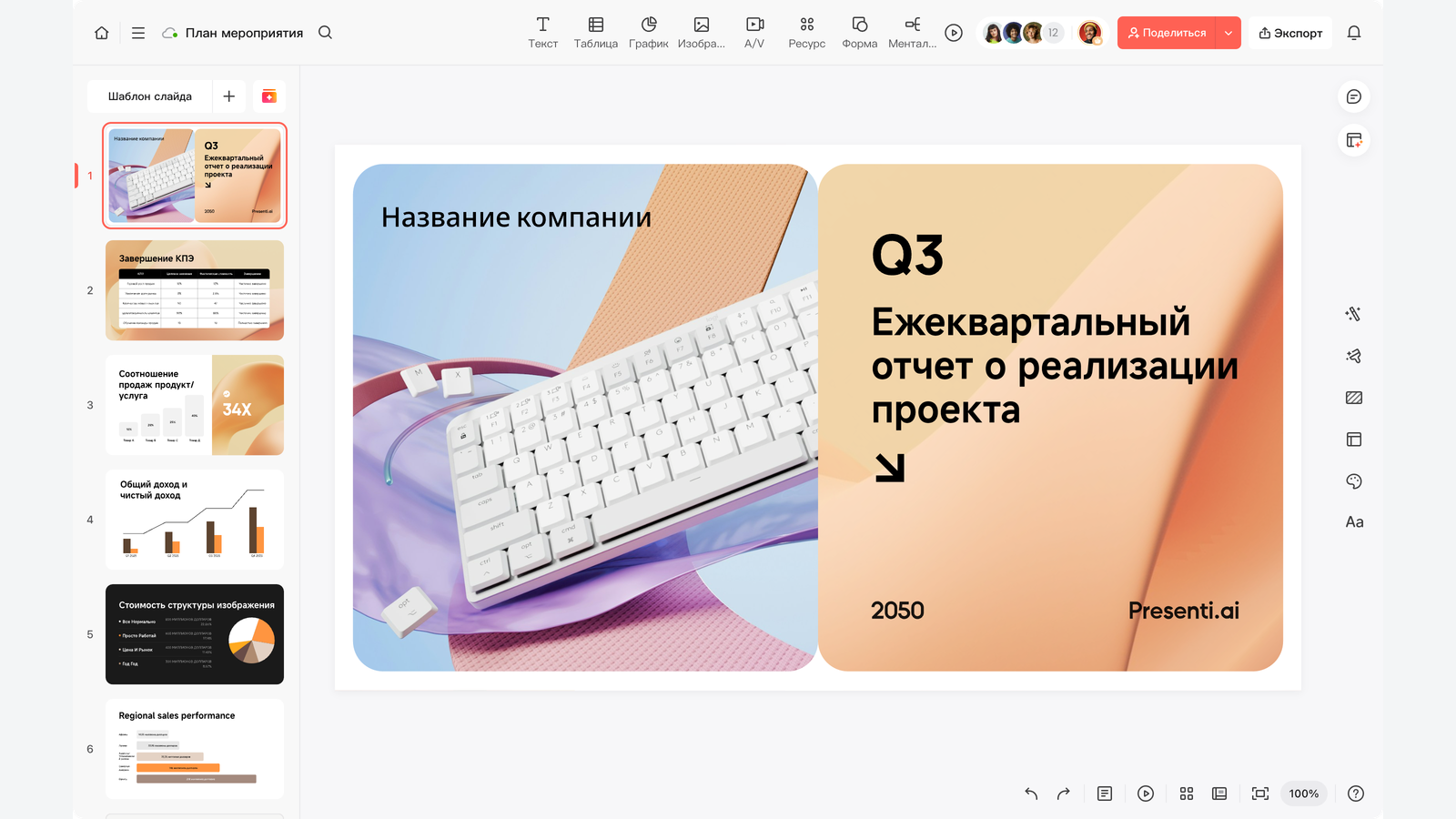1456x819 pixels.
Task: Open the Ресурс panel
Action: point(807,33)
